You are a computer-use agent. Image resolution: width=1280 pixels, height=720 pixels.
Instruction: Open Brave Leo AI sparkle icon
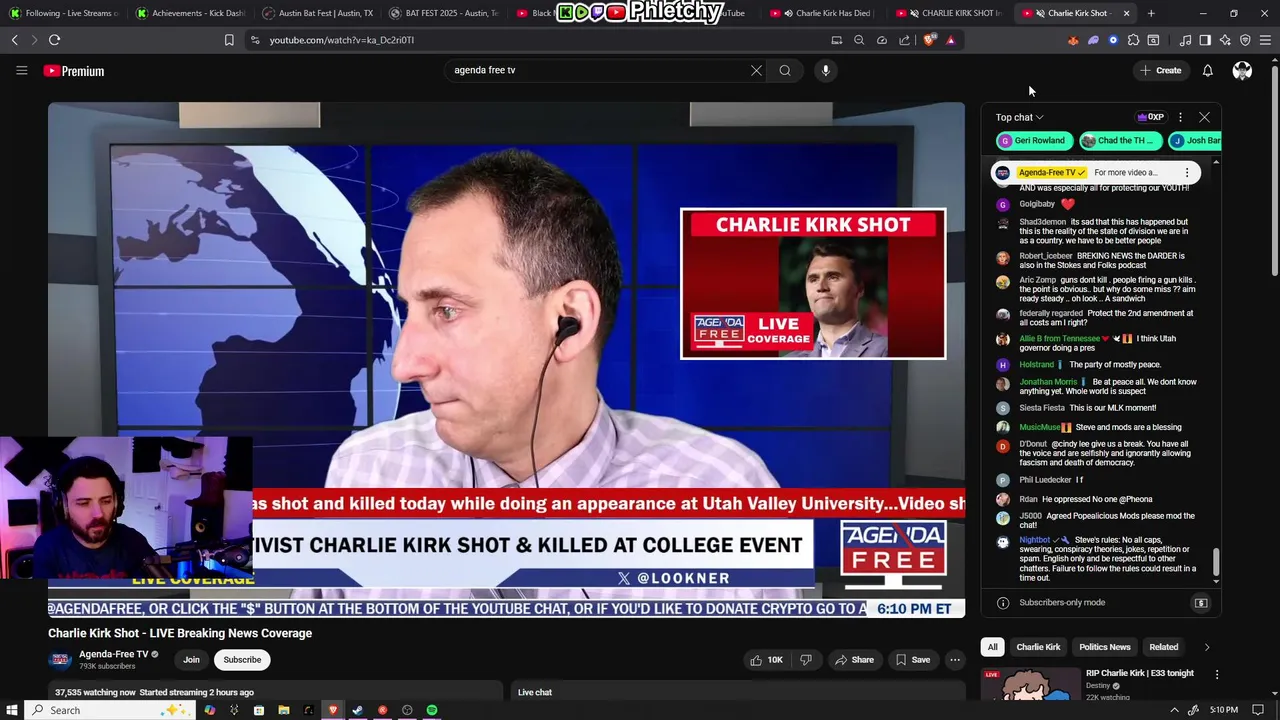[1225, 40]
